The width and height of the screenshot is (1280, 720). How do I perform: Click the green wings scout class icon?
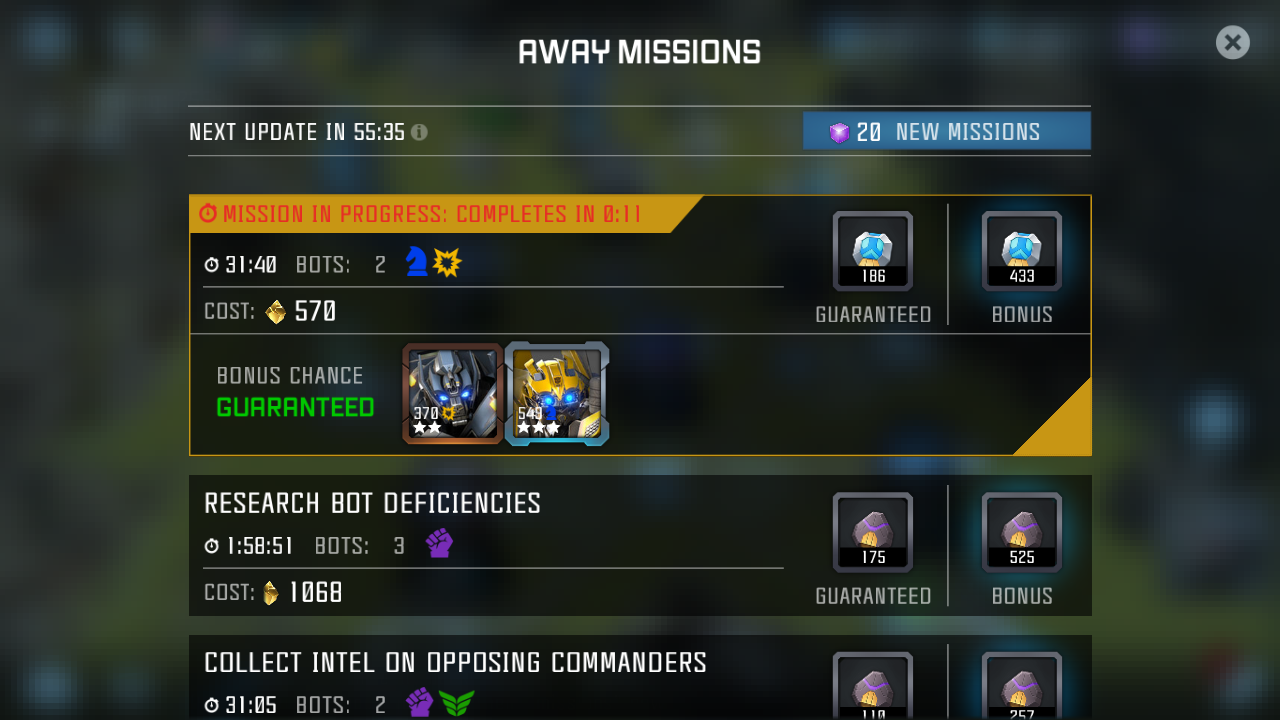(x=457, y=703)
